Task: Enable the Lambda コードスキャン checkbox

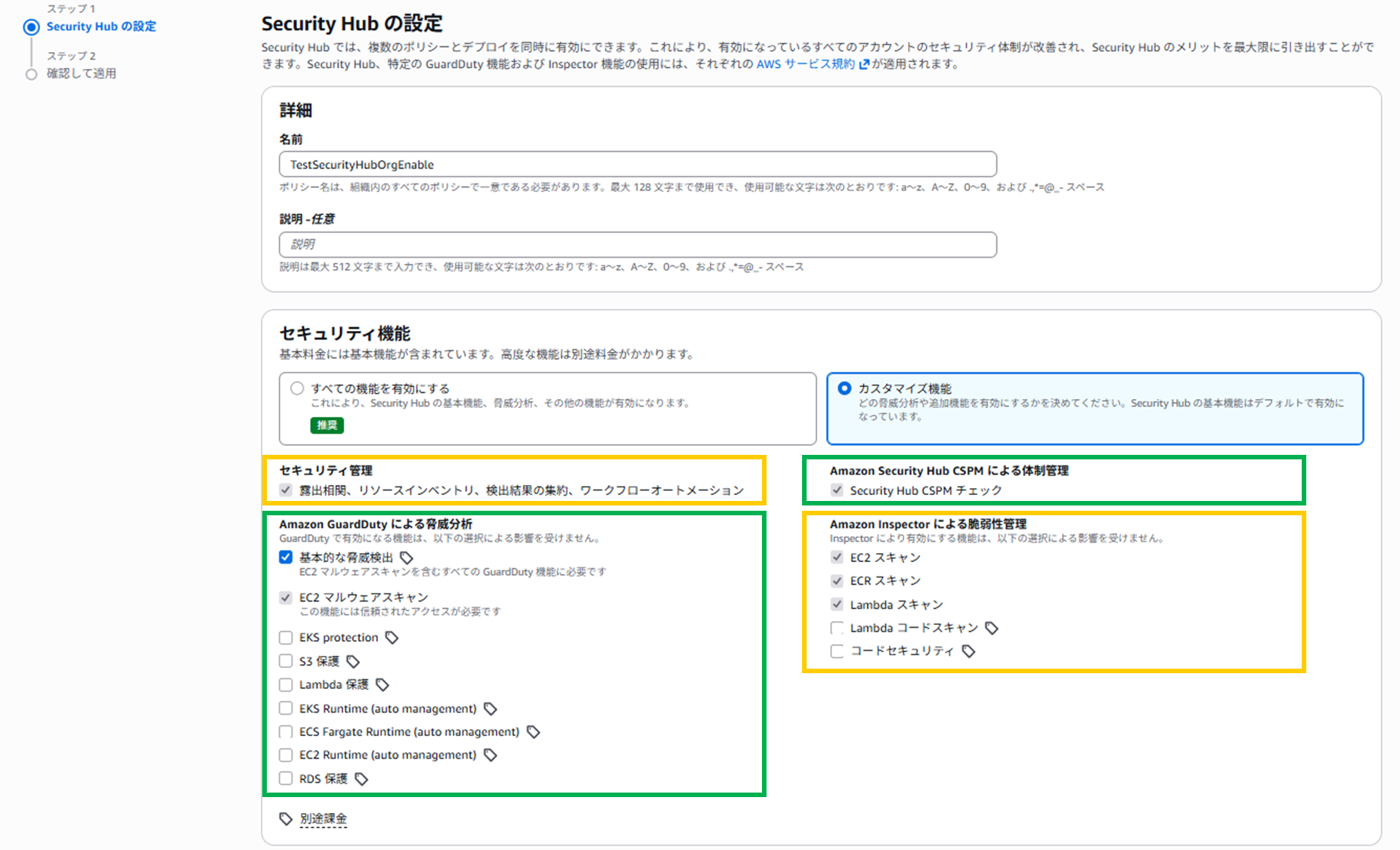Action: pyautogui.click(x=837, y=628)
